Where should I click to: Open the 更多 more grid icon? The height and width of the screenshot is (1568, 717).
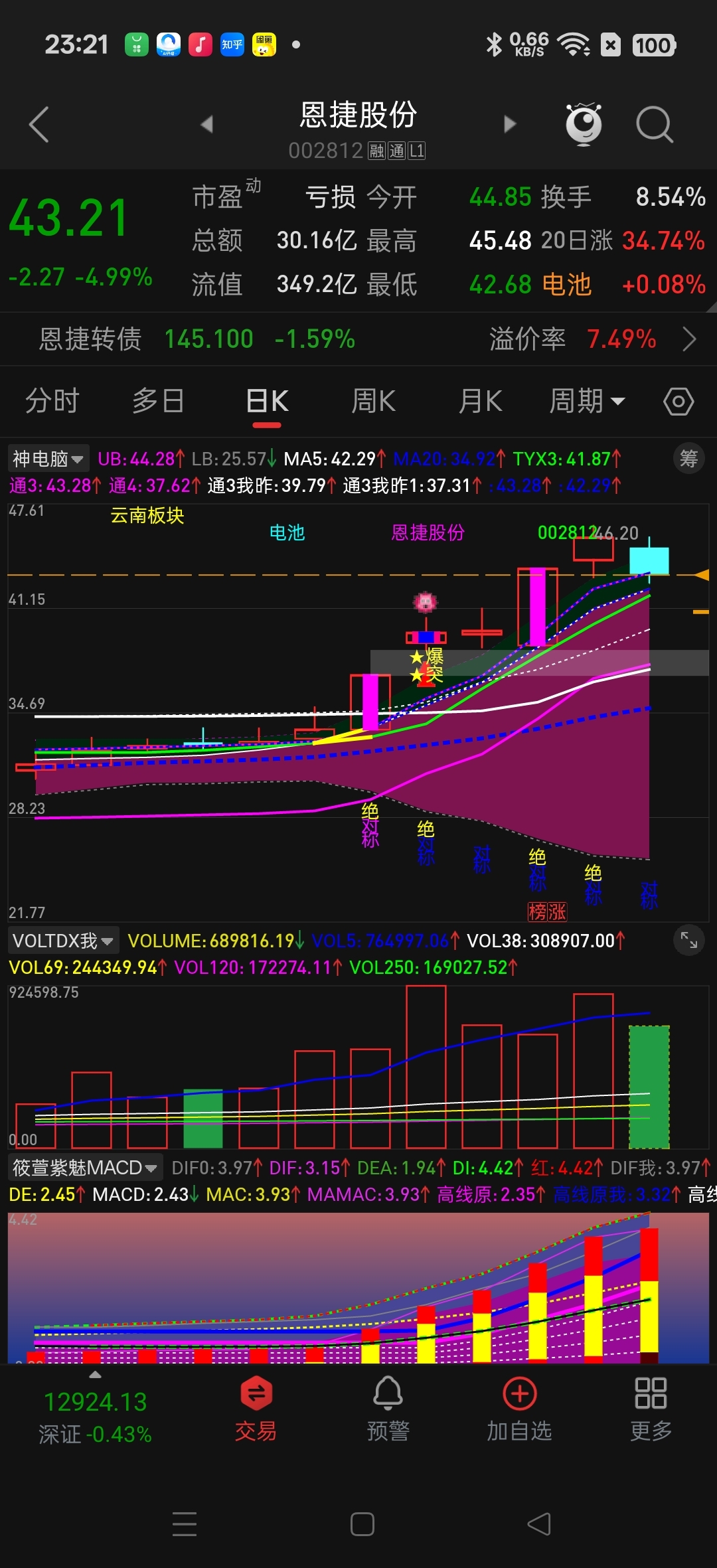tap(651, 1409)
